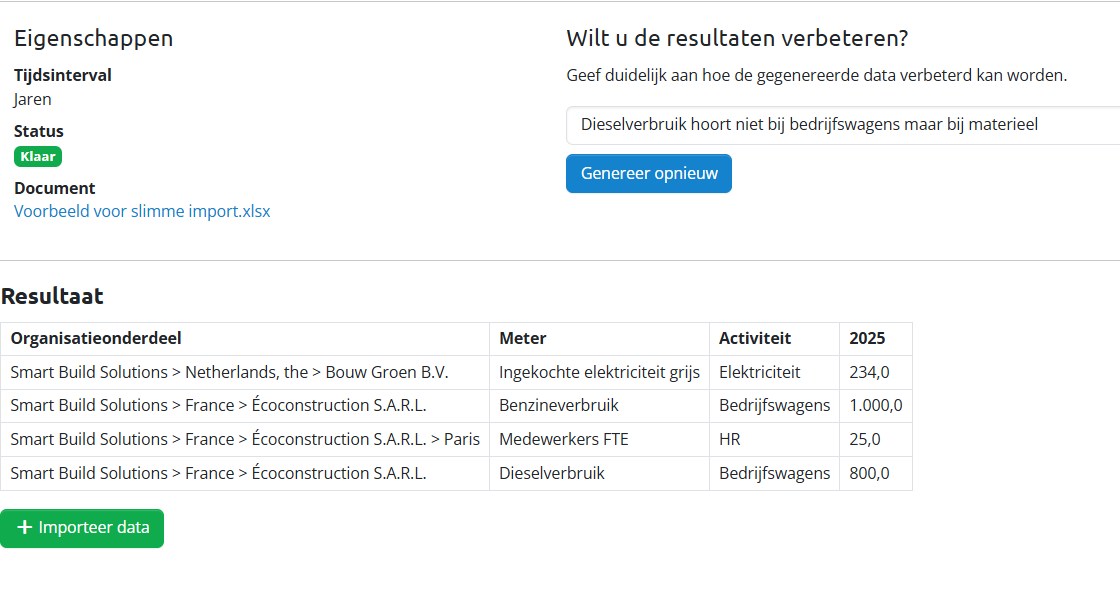Open the Voorbeeld voor slimme import.xlsx link
1120x602 pixels.
click(x=142, y=212)
